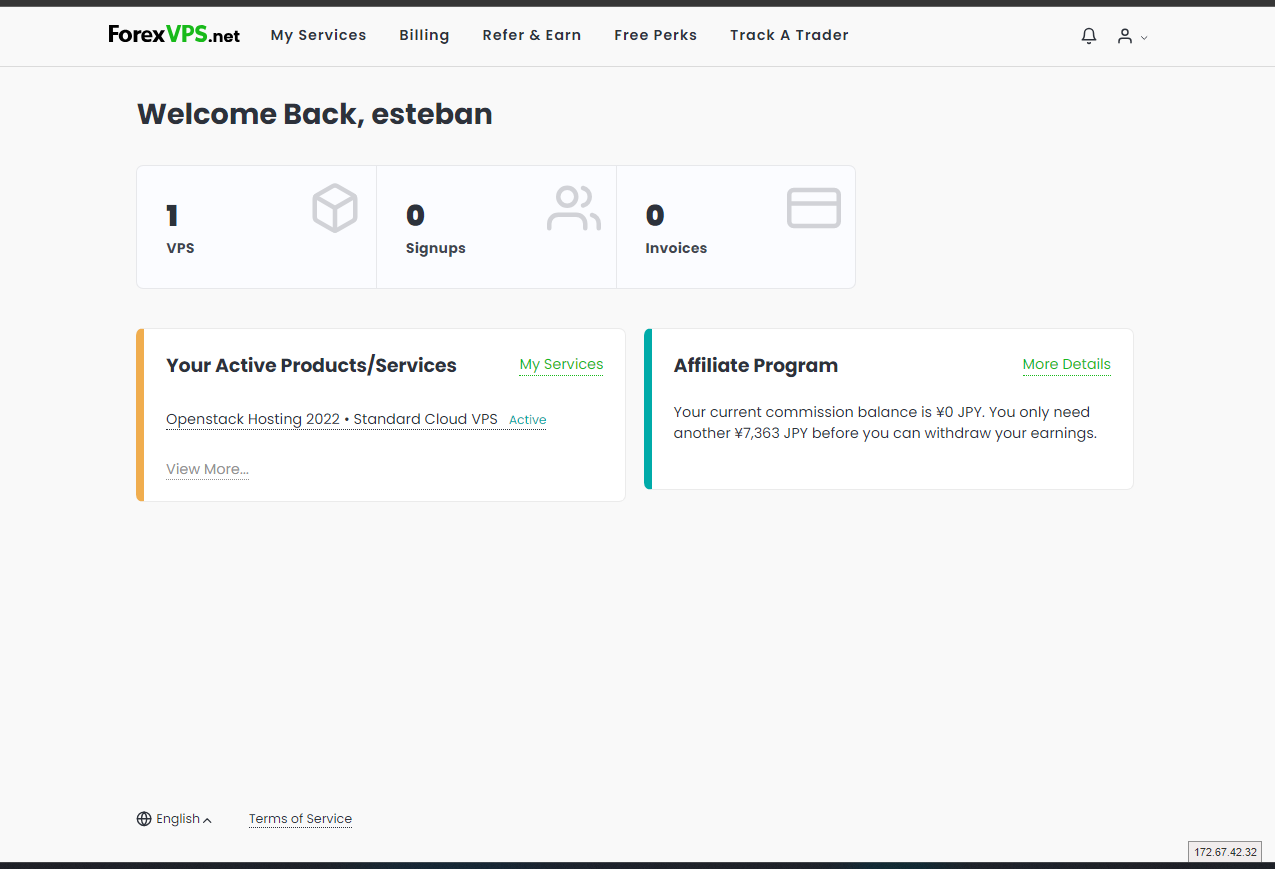Click the Signups people icon
The image size is (1275, 869).
tap(573, 208)
